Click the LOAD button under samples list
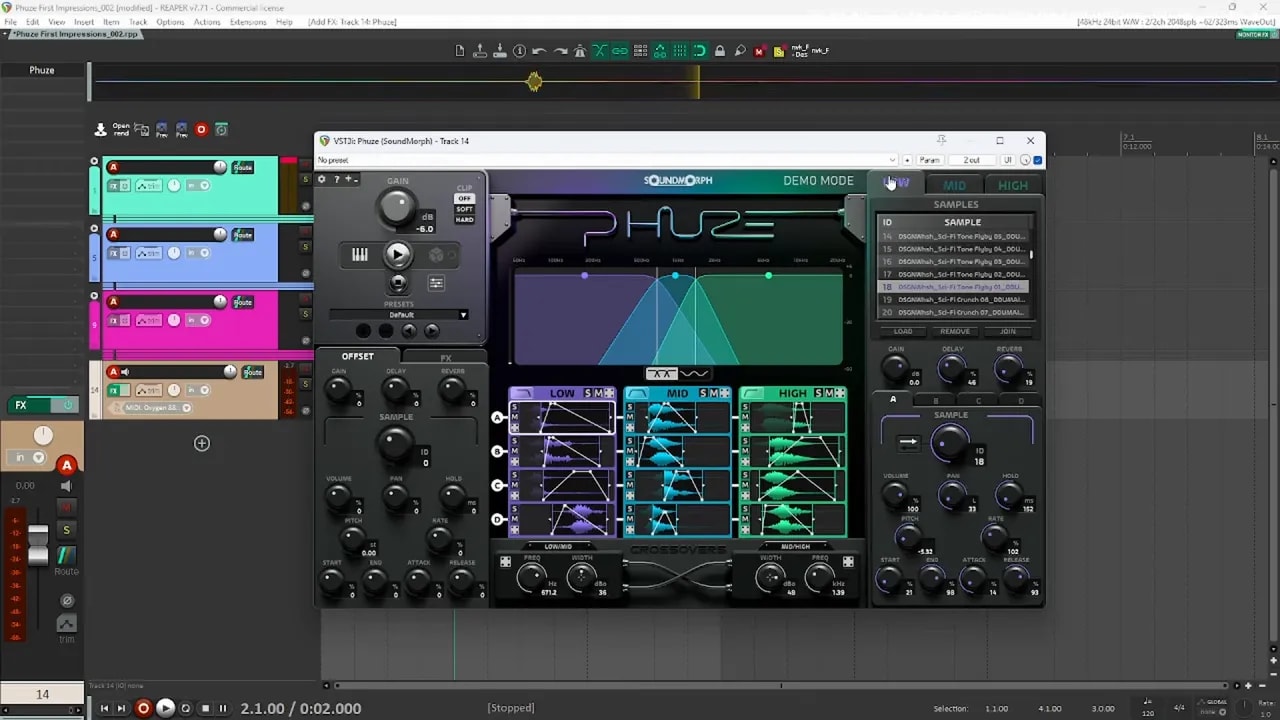This screenshot has width=1280, height=720. (903, 331)
